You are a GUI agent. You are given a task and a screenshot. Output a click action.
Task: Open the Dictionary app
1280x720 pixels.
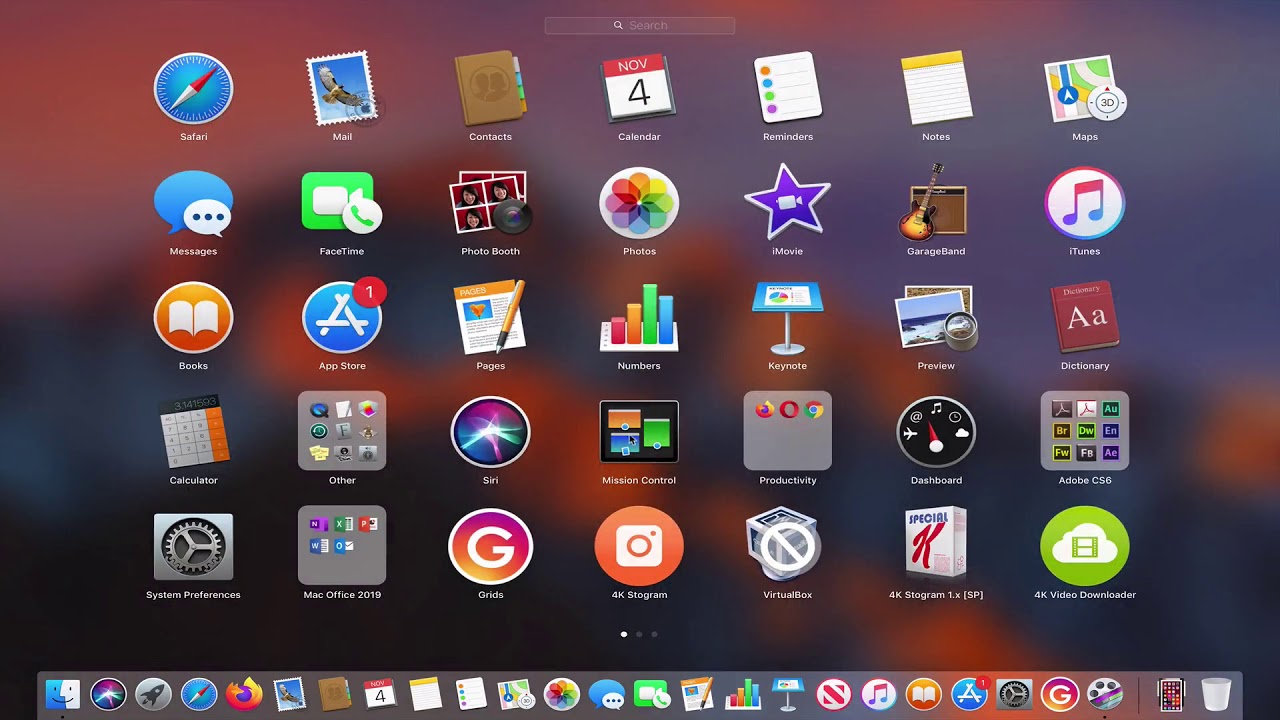pyautogui.click(x=1085, y=319)
